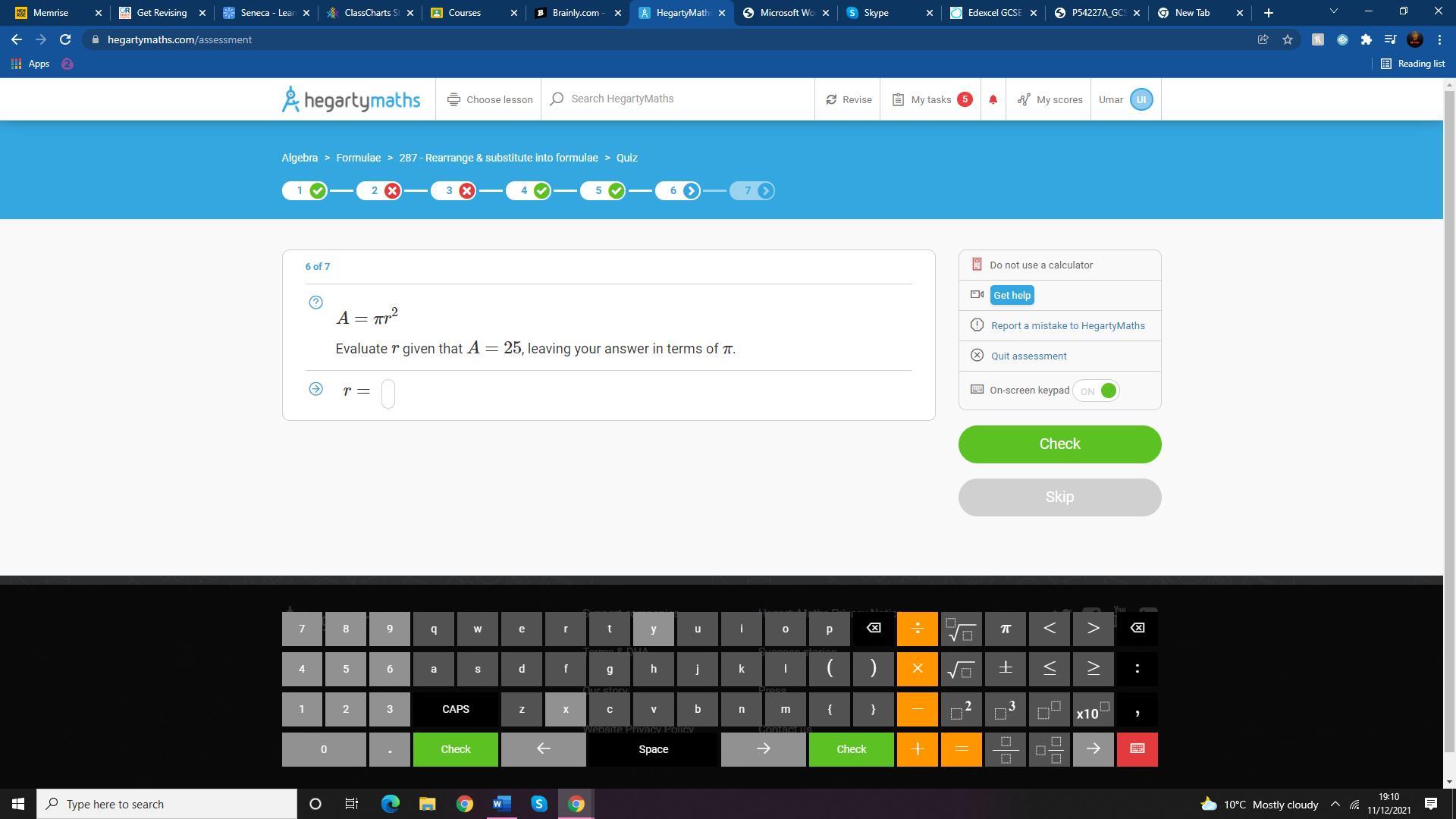Go to question 7 progress step

(752, 191)
